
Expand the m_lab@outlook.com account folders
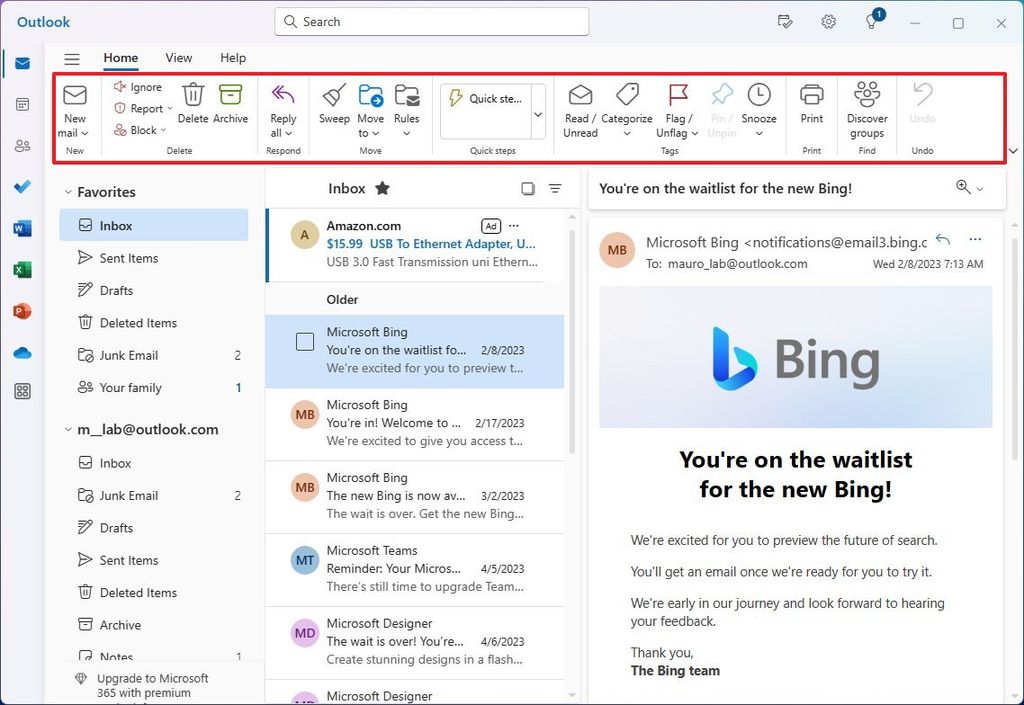(x=67, y=429)
